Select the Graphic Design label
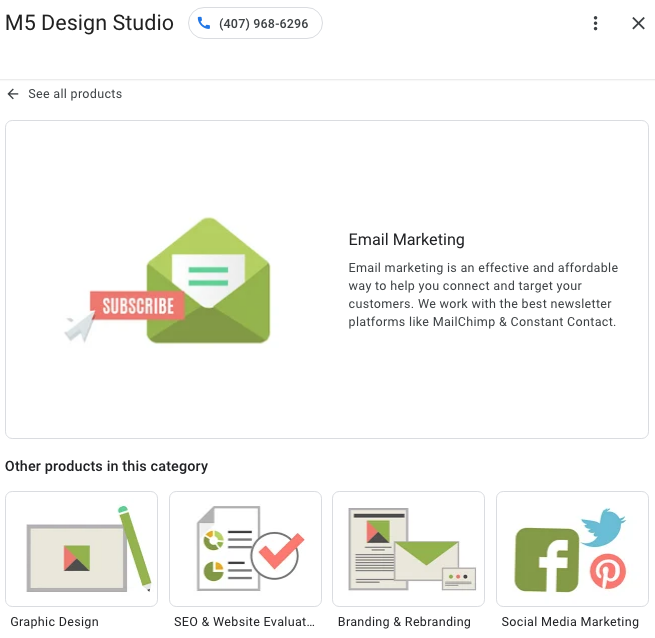The image size is (655, 638). tap(54, 622)
